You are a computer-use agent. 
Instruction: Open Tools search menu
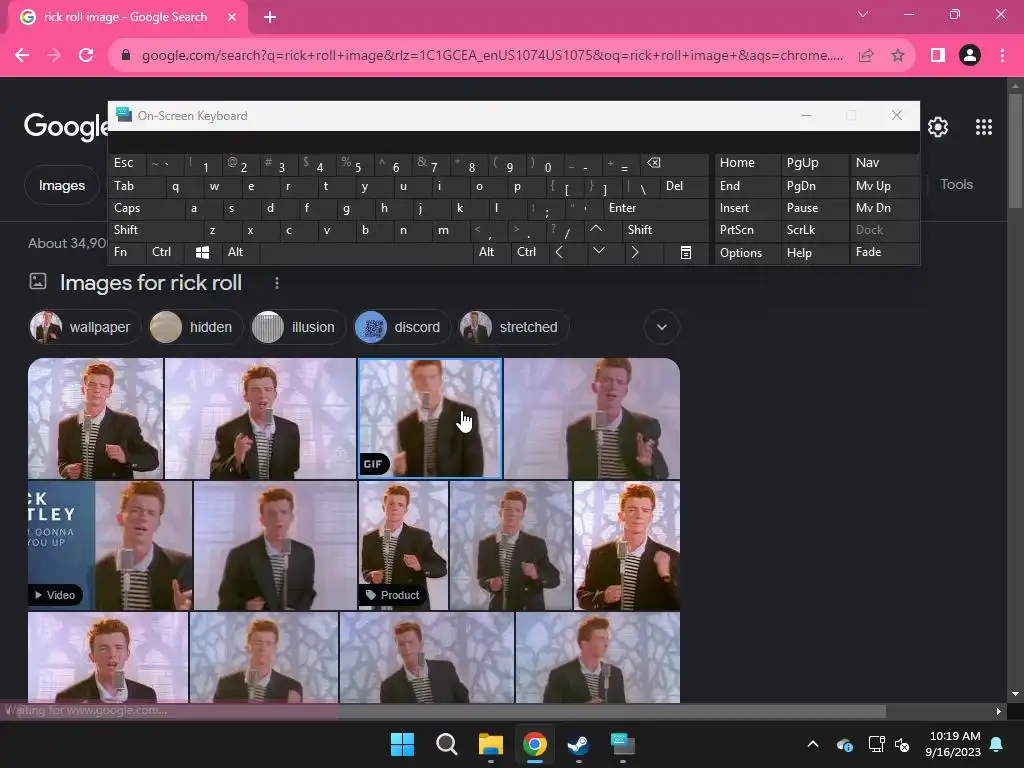point(956,185)
